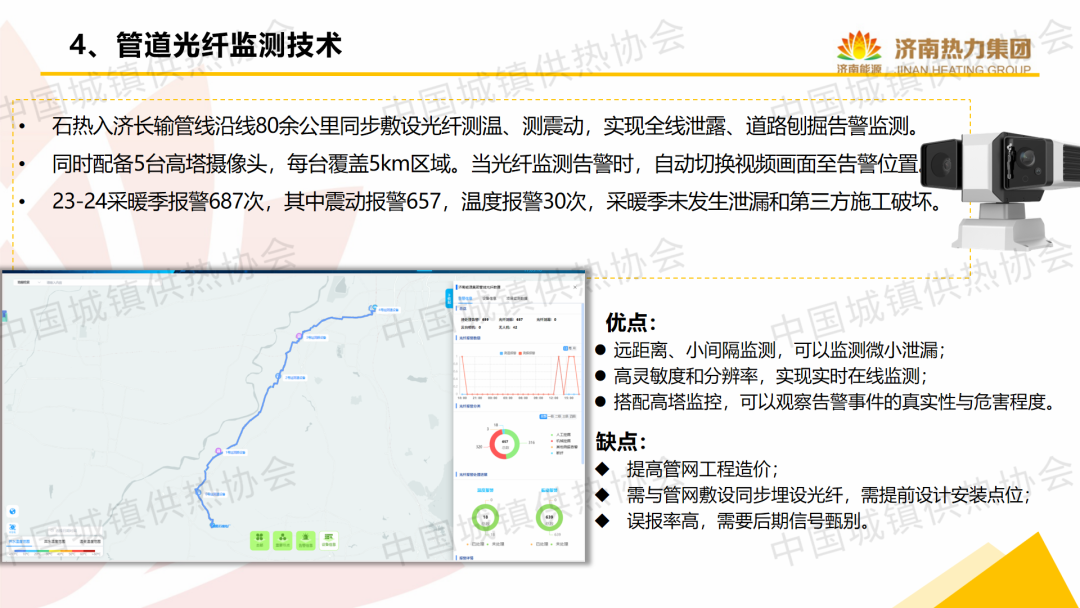1080x608 pixels.
Task: Open the search type dropdown above map
Action: click(x=24, y=283)
